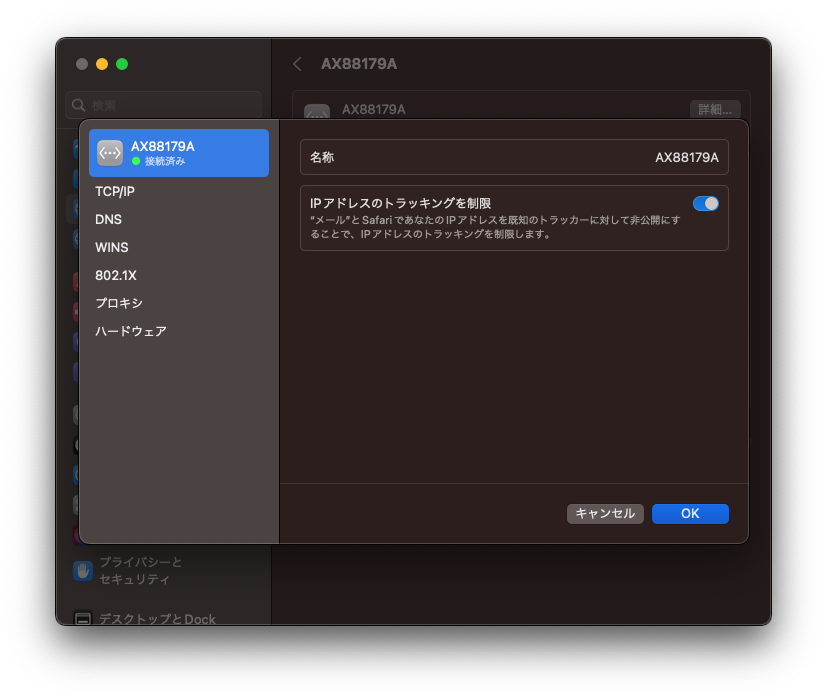Viewport: 827px width, 699px height.
Task: Switch to プロキシ settings
Action: pyautogui.click(x=119, y=302)
